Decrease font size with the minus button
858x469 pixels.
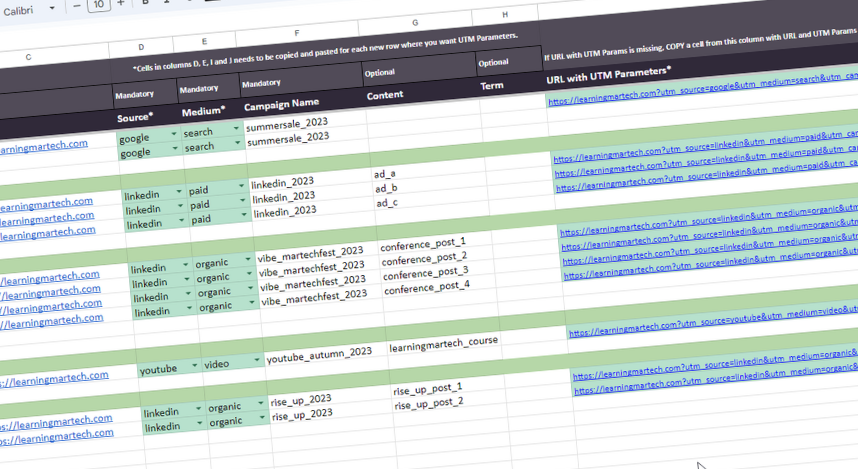click(x=77, y=5)
